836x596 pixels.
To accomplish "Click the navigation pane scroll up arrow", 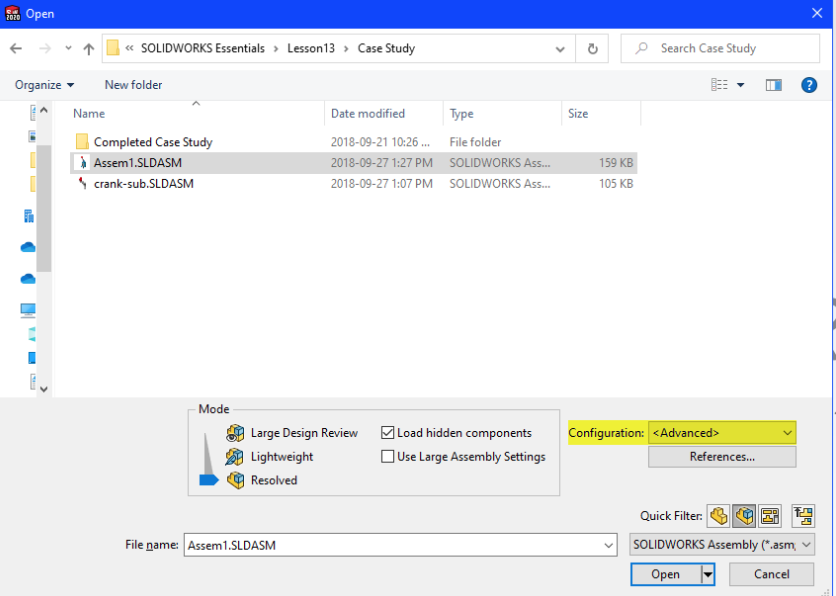I will (x=44, y=110).
